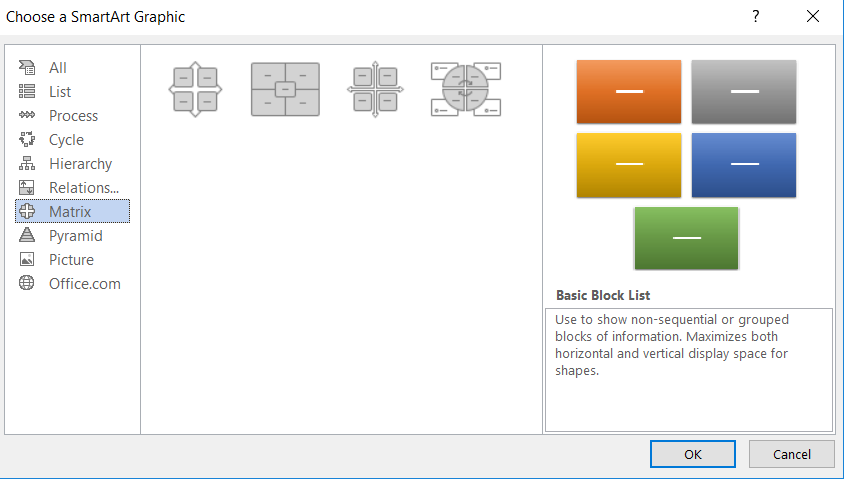The height and width of the screenshot is (479, 844).
Task: Select the Basic Matrix layout thumbnail
Action: click(195, 90)
